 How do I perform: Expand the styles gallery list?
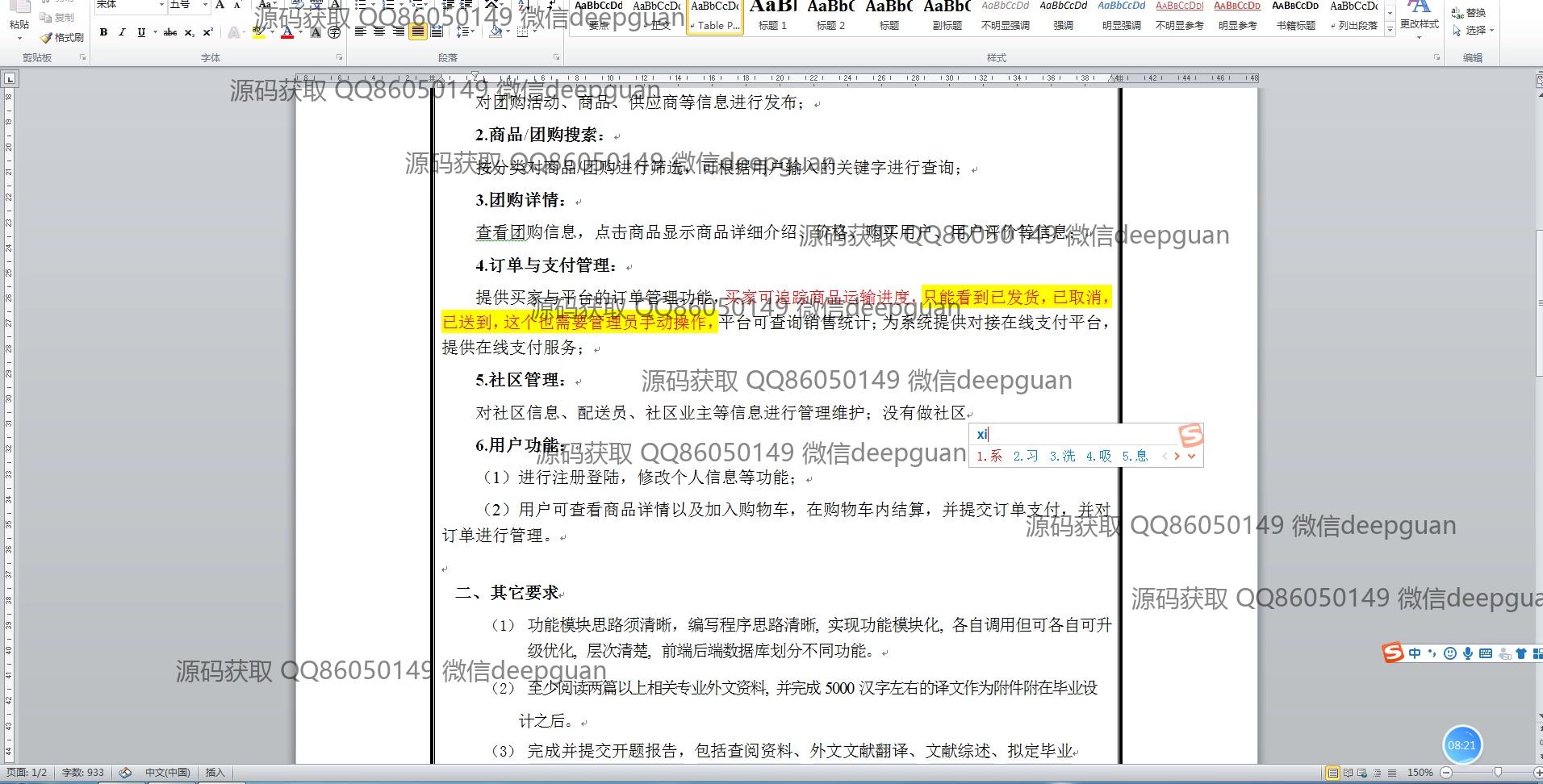(x=1390, y=30)
